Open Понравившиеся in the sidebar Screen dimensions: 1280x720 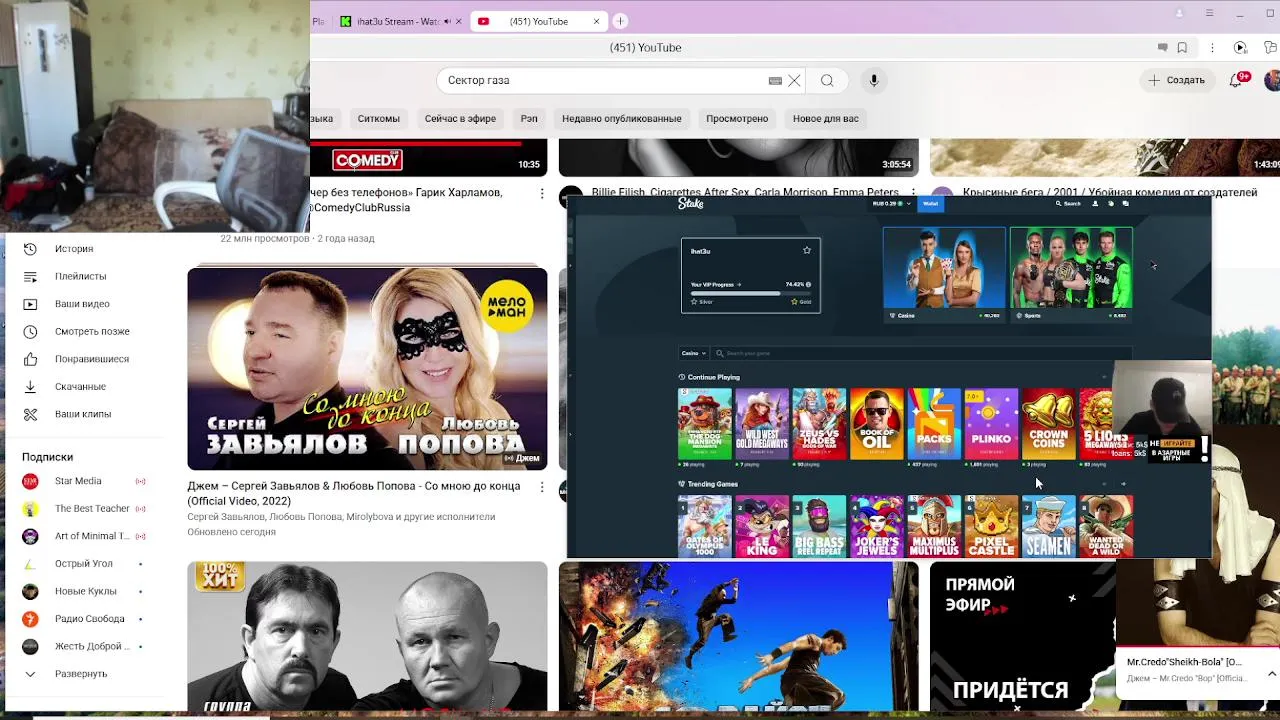[92, 359]
